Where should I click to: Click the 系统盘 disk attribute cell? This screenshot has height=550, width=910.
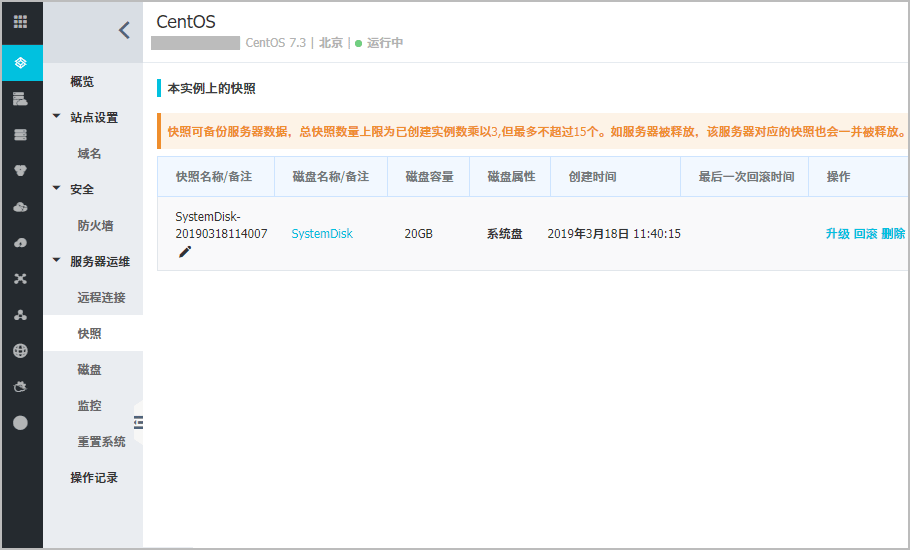click(504, 234)
